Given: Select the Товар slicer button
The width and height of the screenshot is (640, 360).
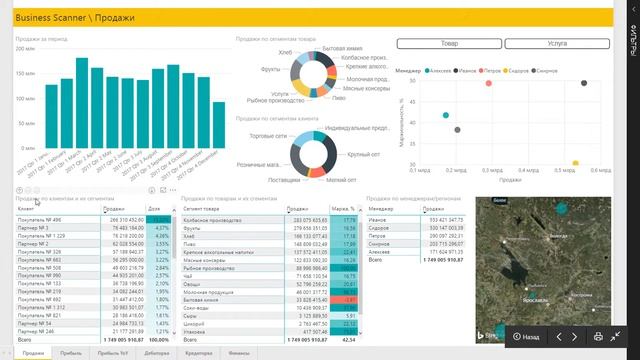Looking at the screenshot, I should click(449, 43).
